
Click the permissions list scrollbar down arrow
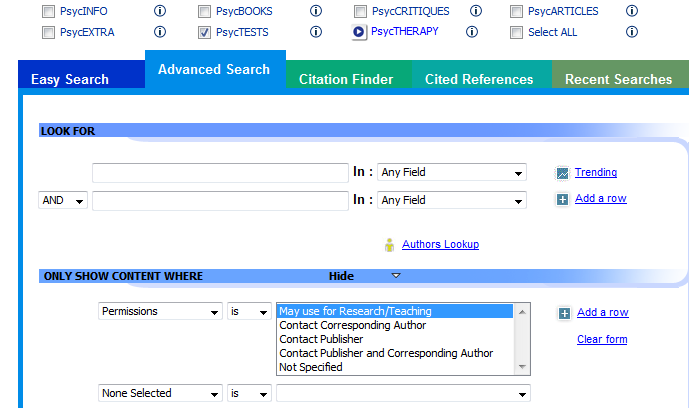click(x=522, y=367)
